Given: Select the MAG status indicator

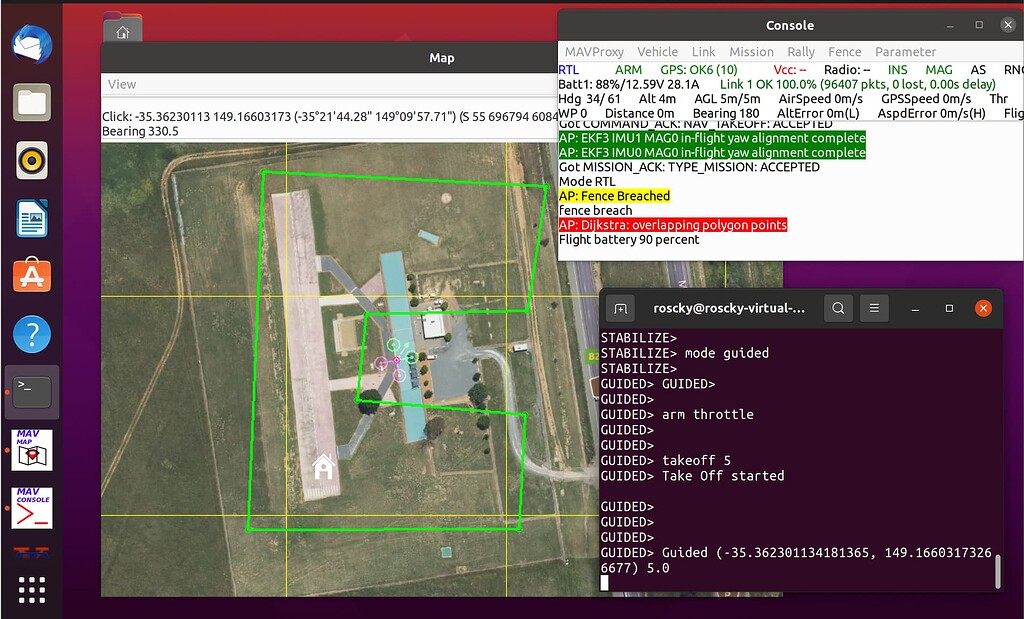Looking at the screenshot, I should (x=936, y=69).
